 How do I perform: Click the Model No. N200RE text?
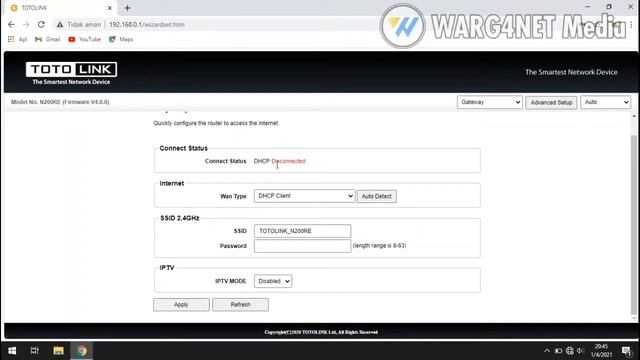60,102
